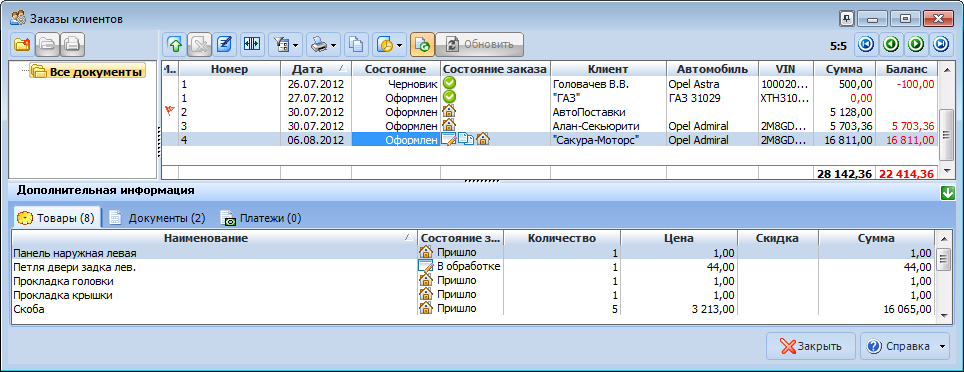964x372 pixels.
Task: Click the Состояние заказа column header
Action: point(496,69)
